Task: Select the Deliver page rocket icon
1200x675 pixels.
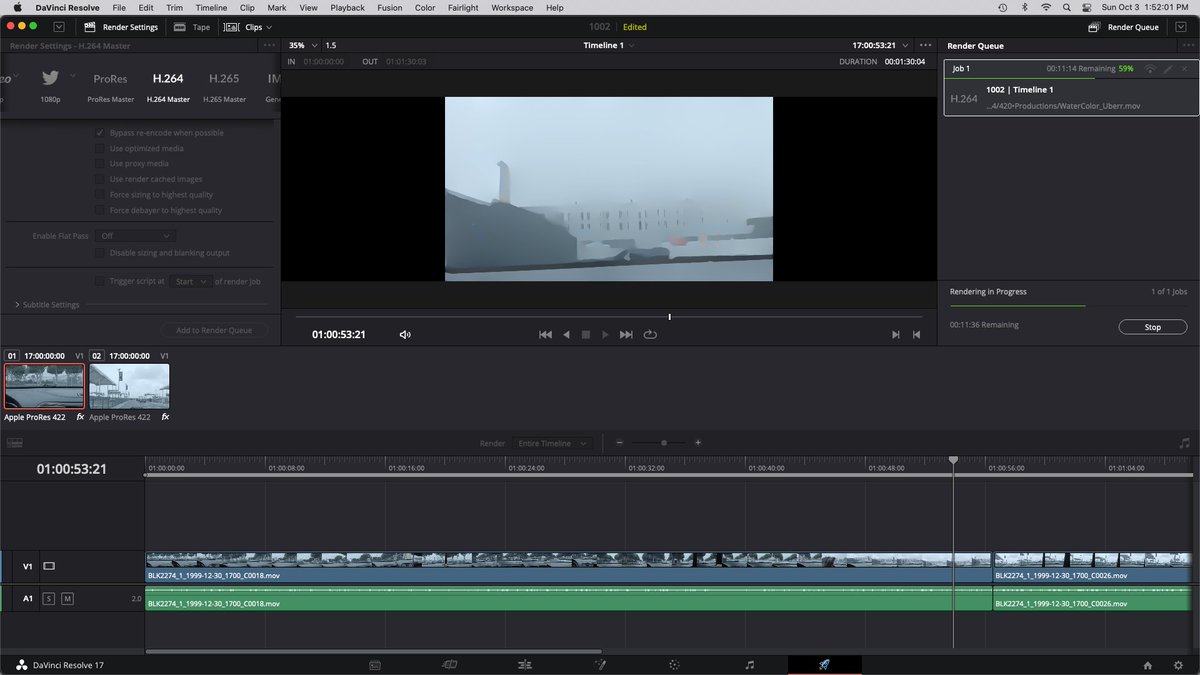Action: coord(824,664)
